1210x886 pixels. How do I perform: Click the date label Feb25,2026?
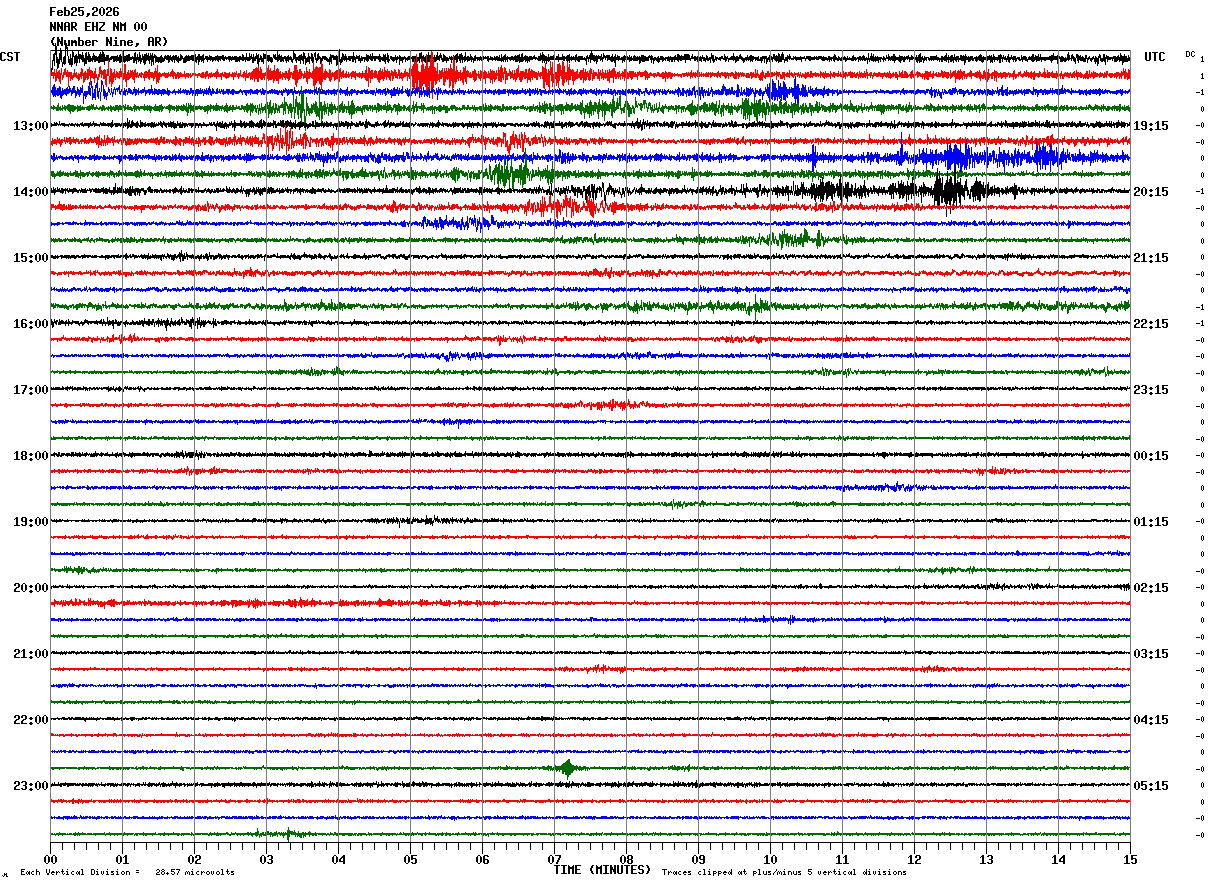[84, 12]
